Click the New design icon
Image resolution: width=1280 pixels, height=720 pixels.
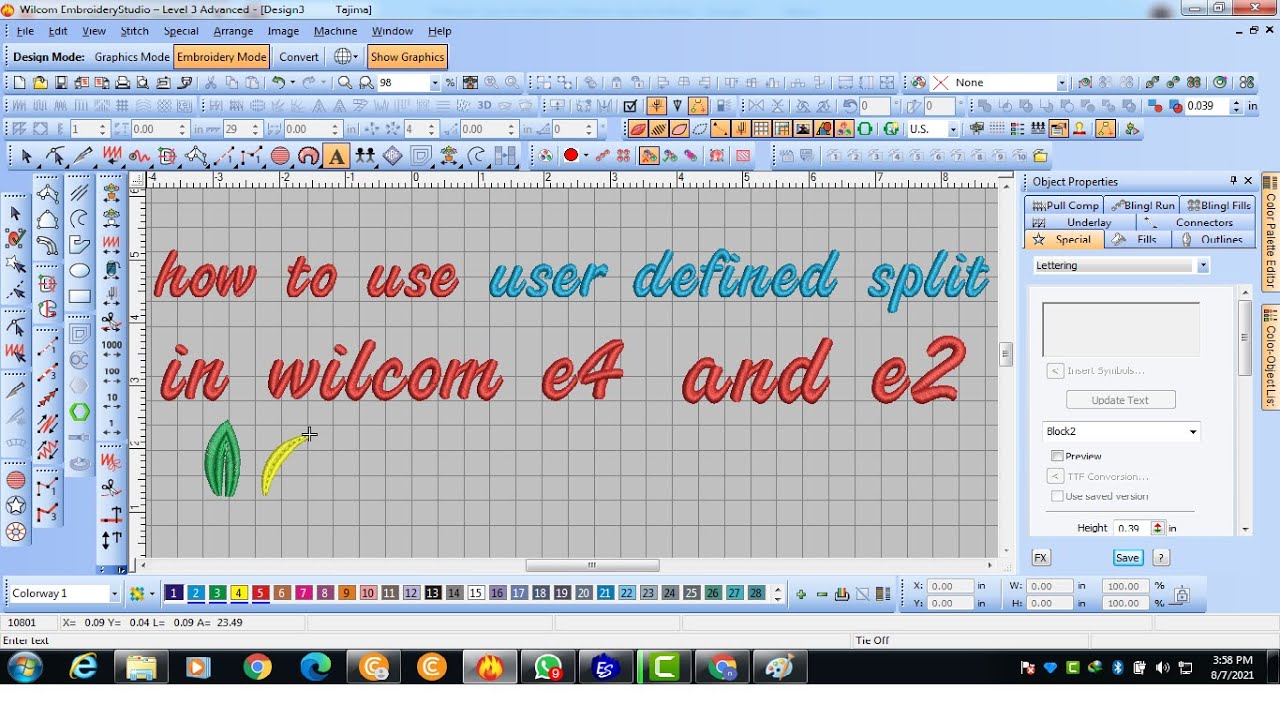(18, 83)
